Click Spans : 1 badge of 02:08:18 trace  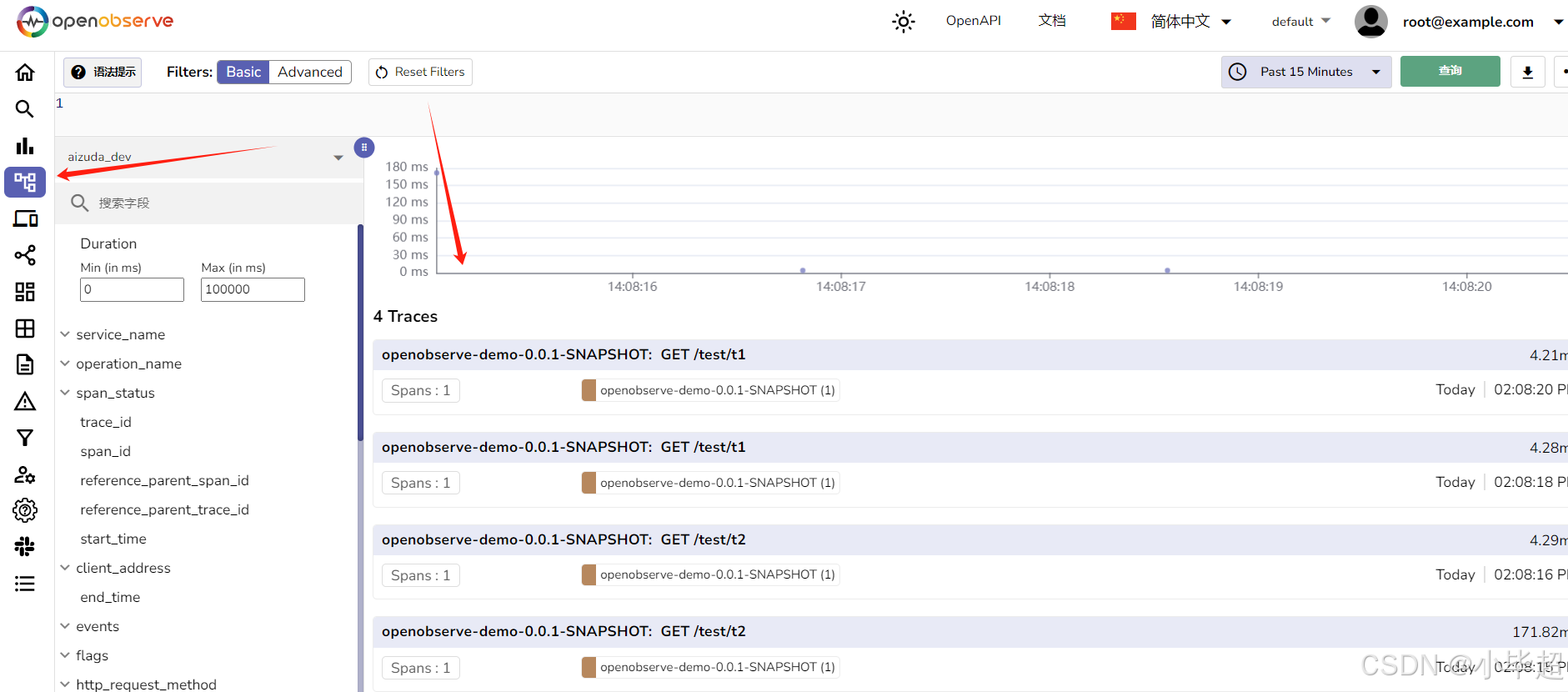420,483
